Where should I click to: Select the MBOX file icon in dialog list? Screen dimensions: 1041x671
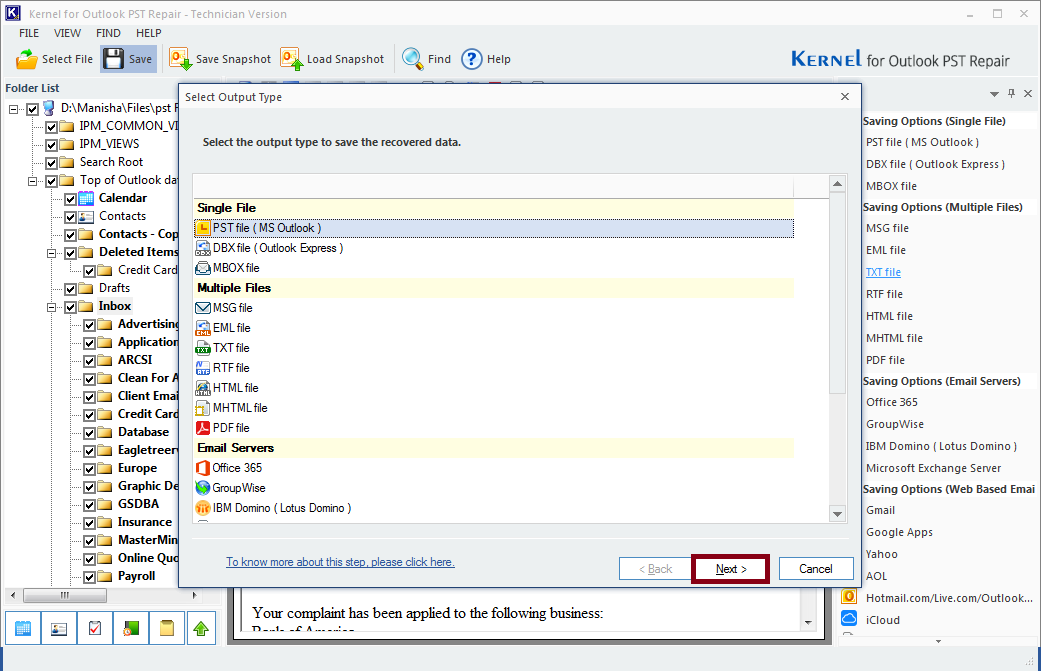coord(203,268)
